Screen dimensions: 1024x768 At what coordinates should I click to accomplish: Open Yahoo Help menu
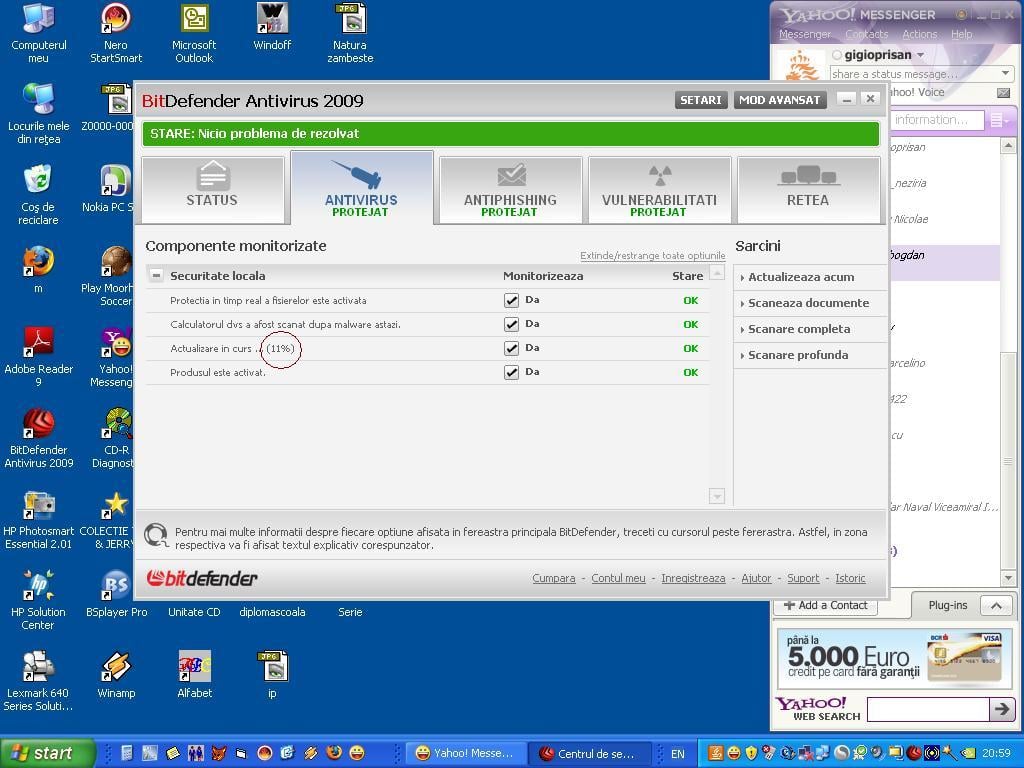(x=961, y=34)
